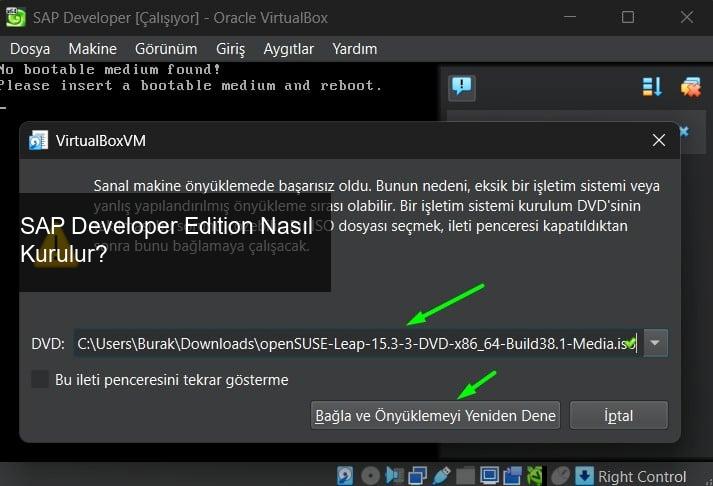Image resolution: width=713 pixels, height=486 pixels.
Task: Click the notification center speech-bubble icon
Action: click(461, 87)
